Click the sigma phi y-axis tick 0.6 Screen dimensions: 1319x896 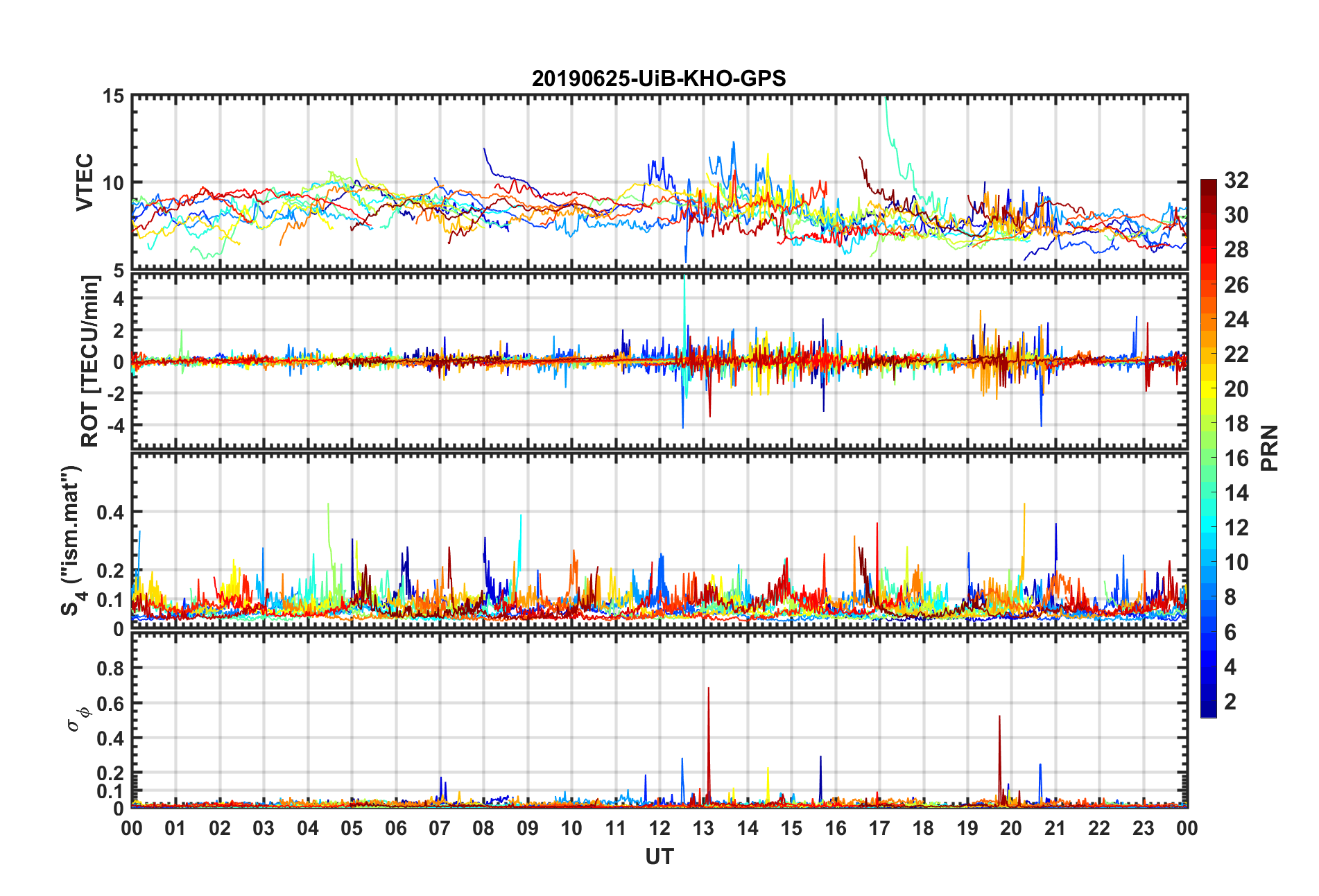111,703
